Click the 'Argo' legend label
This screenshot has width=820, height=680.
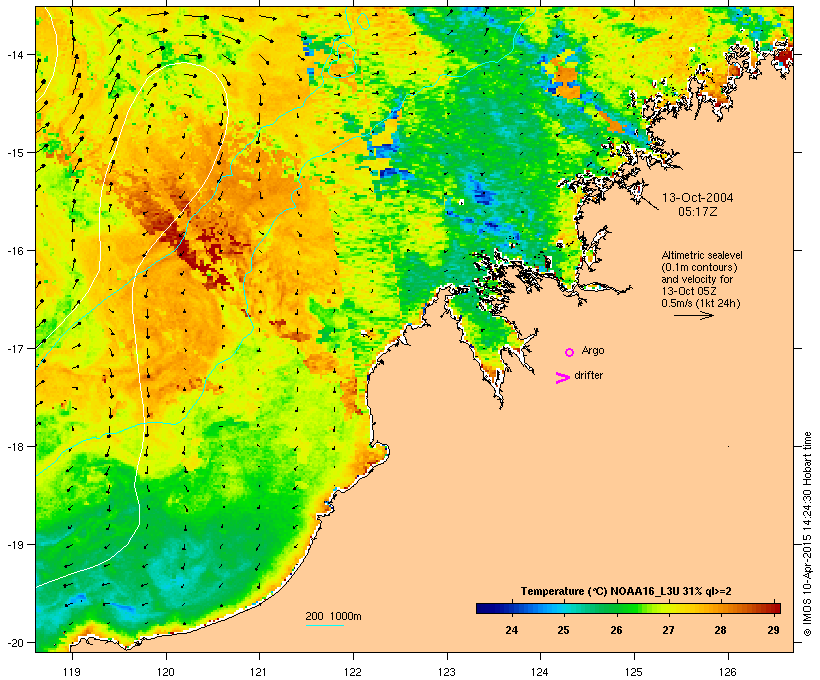(x=593, y=350)
